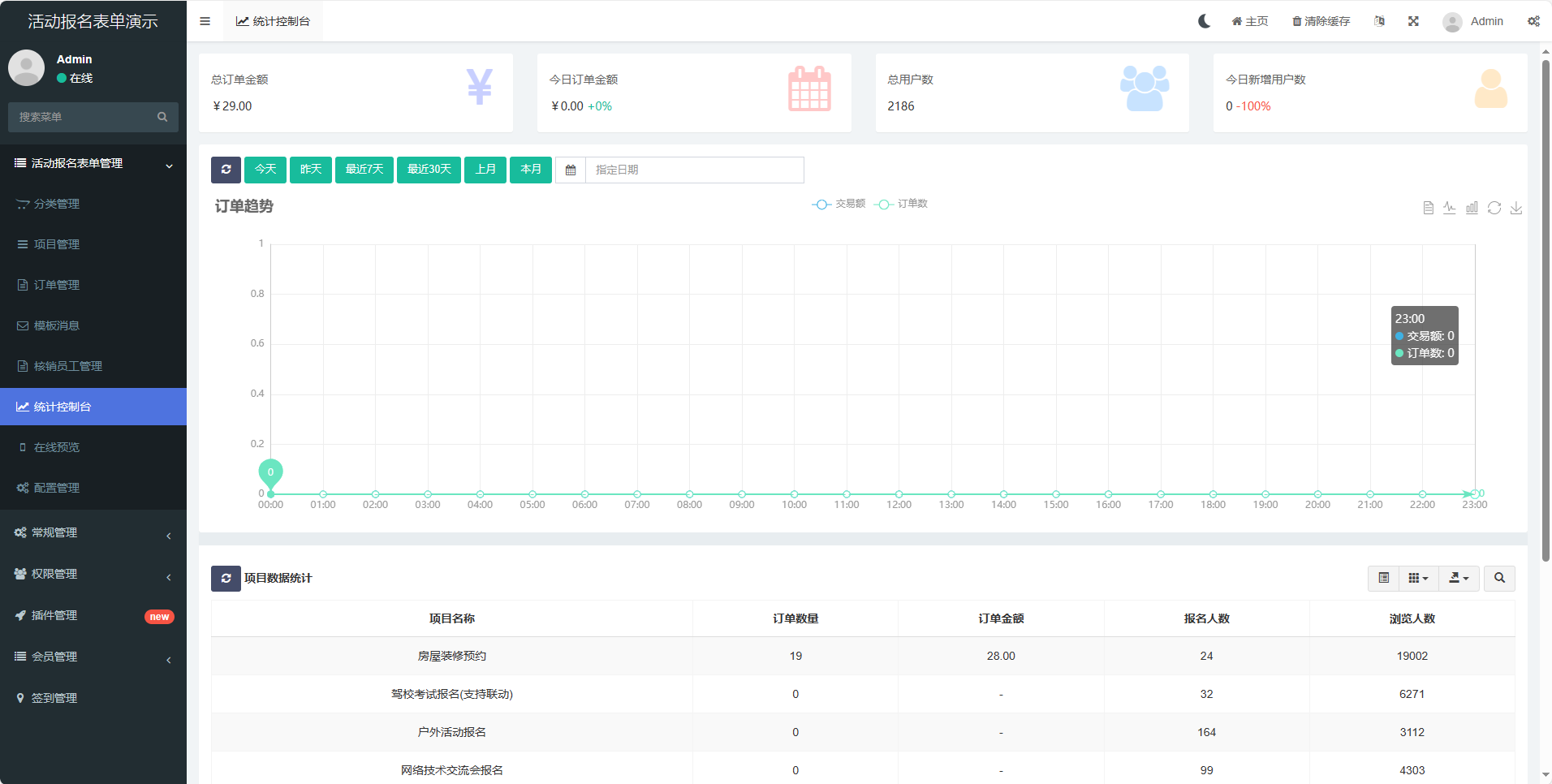Click 订单数量 column header
The height and width of the screenshot is (784, 1552).
pyautogui.click(x=795, y=618)
